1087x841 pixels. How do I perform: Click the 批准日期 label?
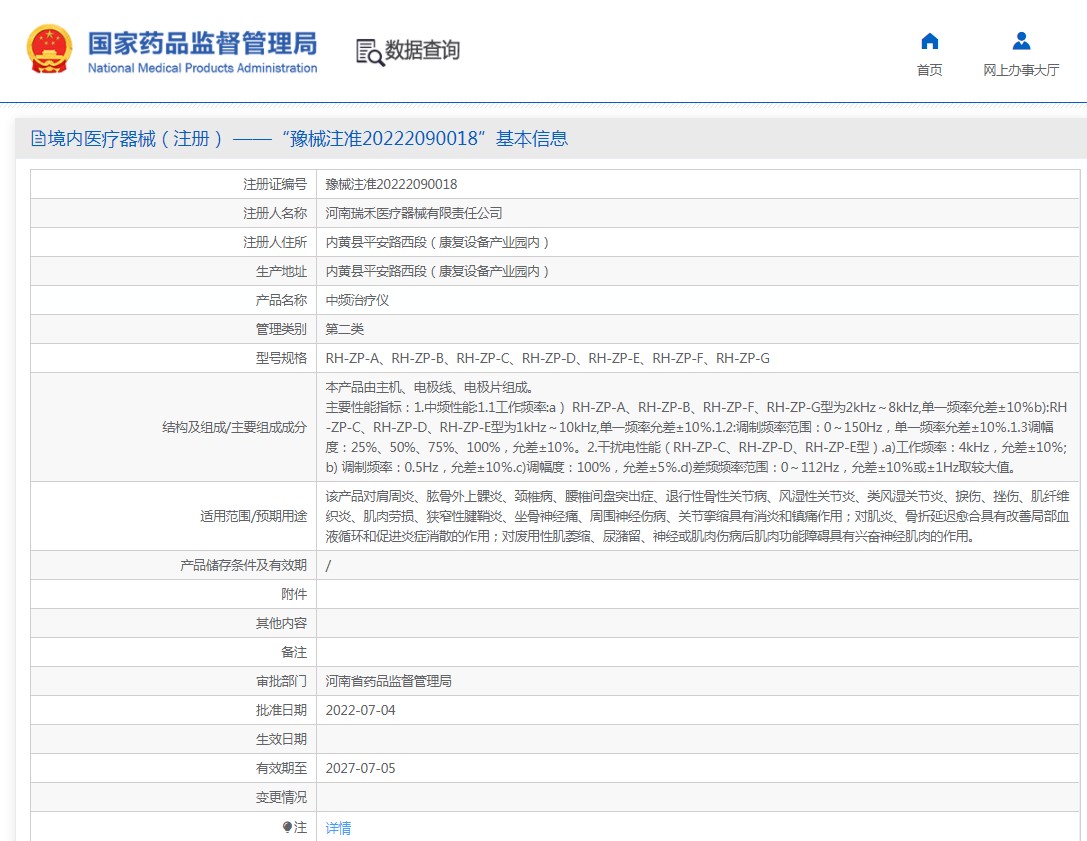(281, 710)
